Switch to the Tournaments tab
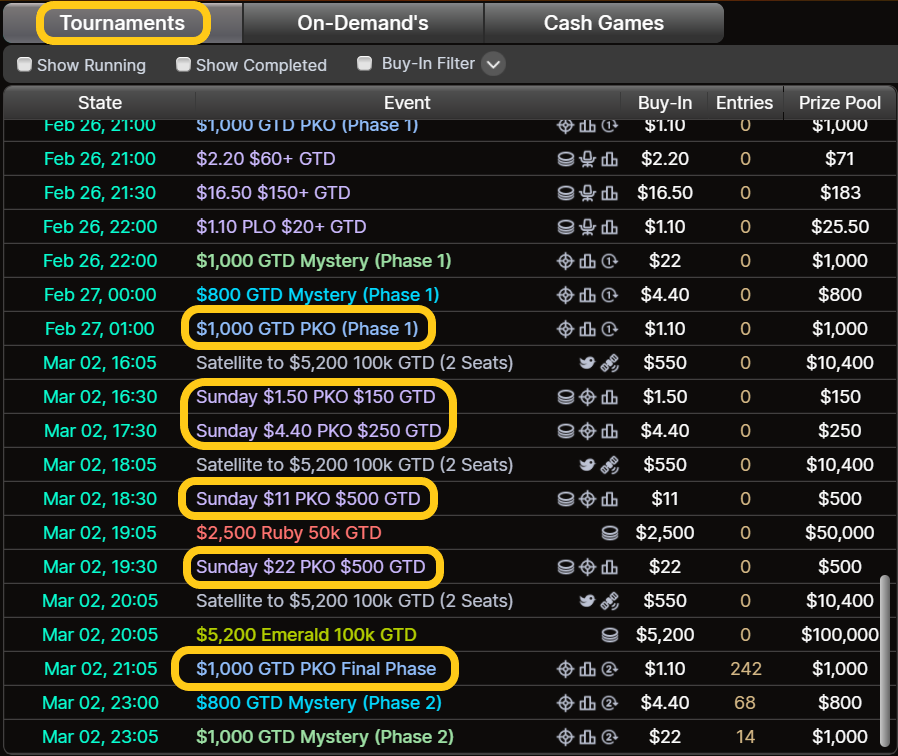Viewport: 898px width, 756px height. (123, 23)
